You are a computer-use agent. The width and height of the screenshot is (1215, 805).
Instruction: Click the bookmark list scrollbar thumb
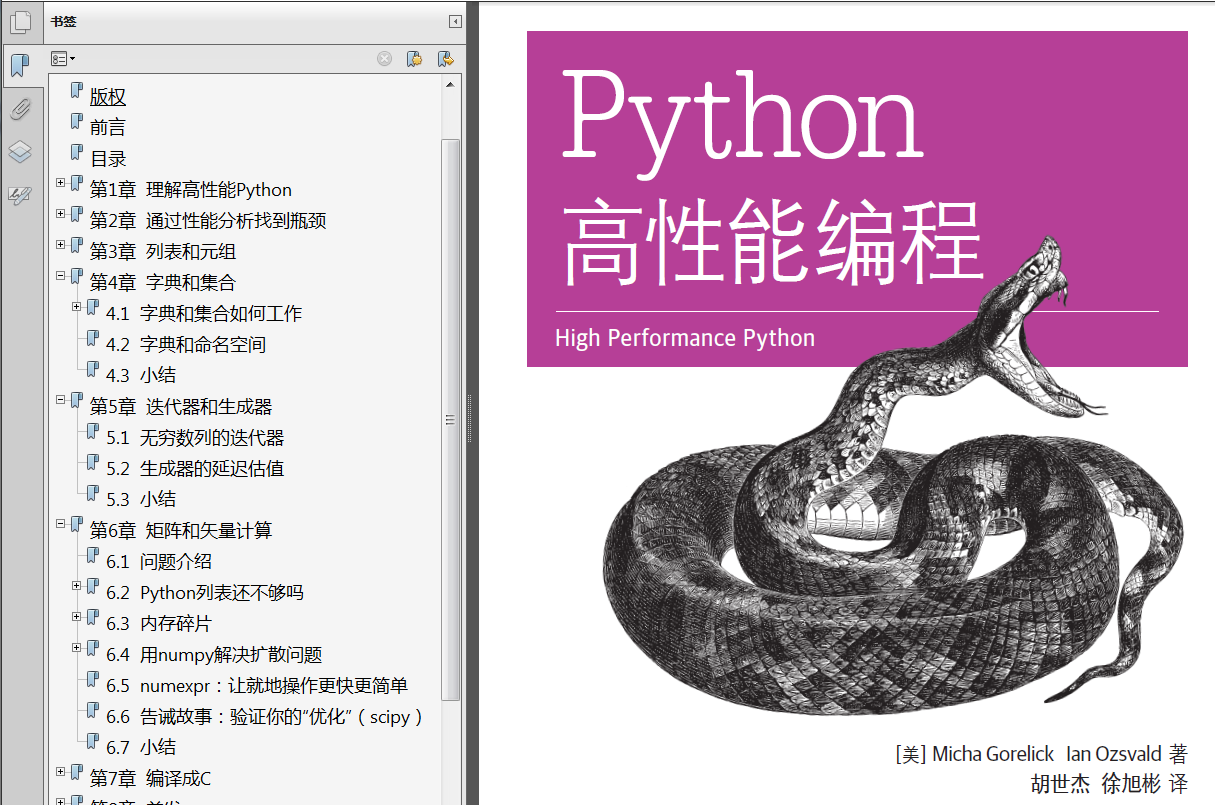tap(451, 420)
